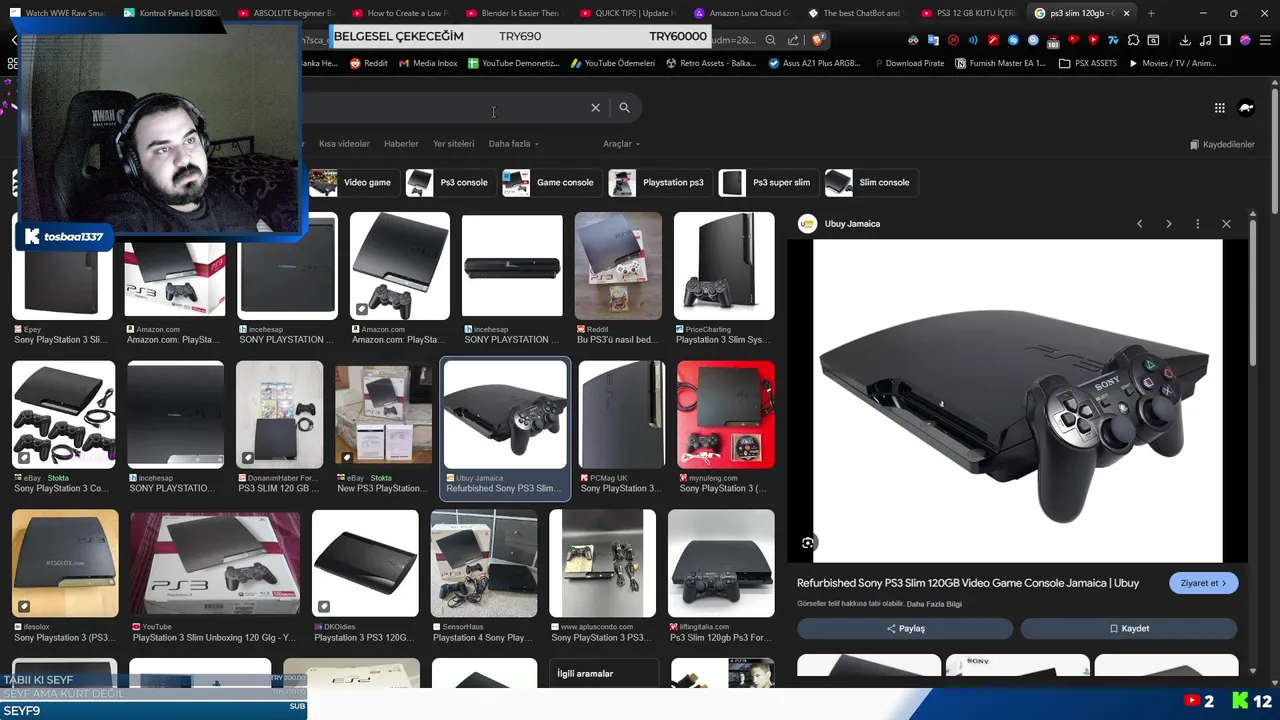This screenshot has width=1280, height=720.
Task: Switch to Blender Is Easier Then tab
Action: click(512, 13)
